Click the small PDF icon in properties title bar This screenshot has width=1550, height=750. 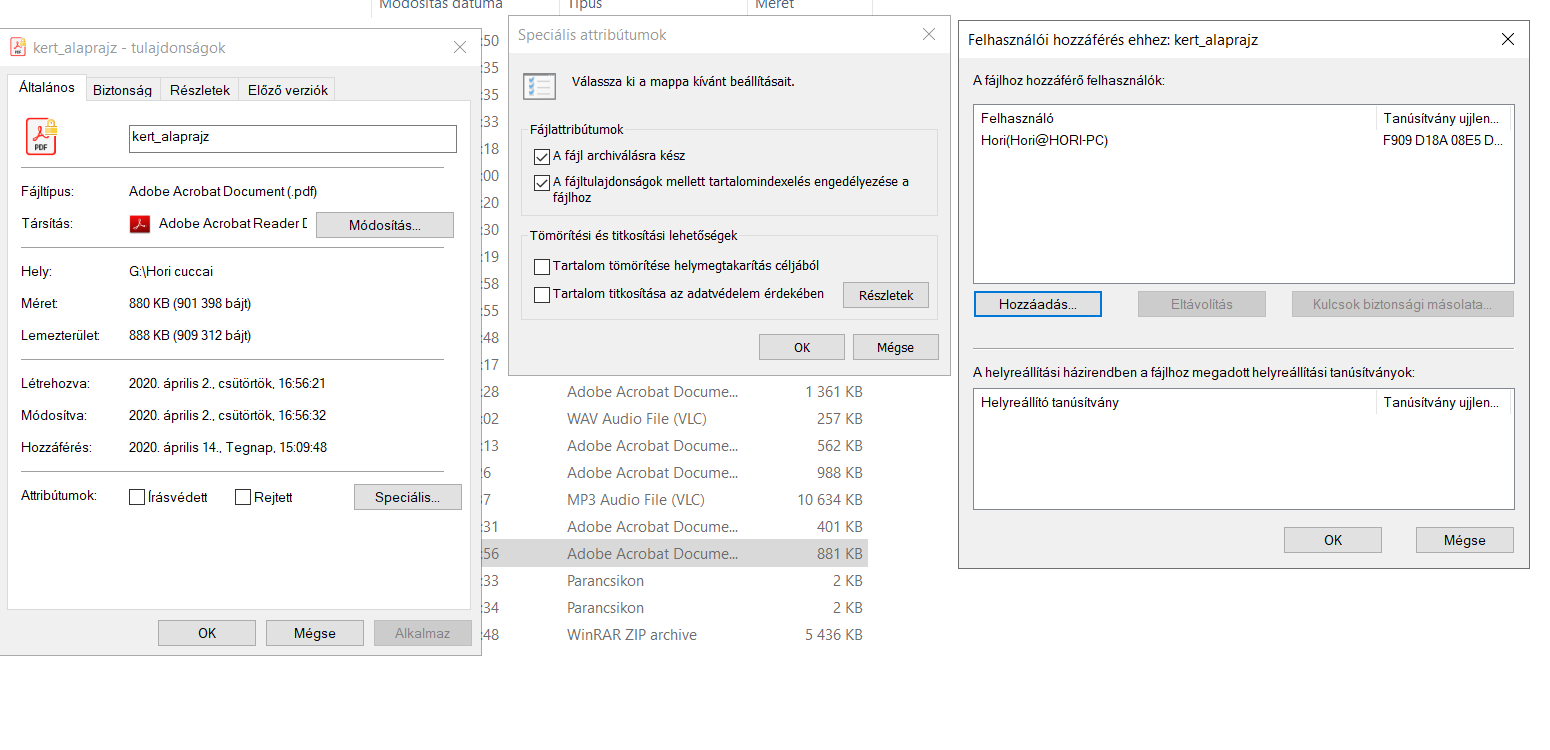pos(17,47)
